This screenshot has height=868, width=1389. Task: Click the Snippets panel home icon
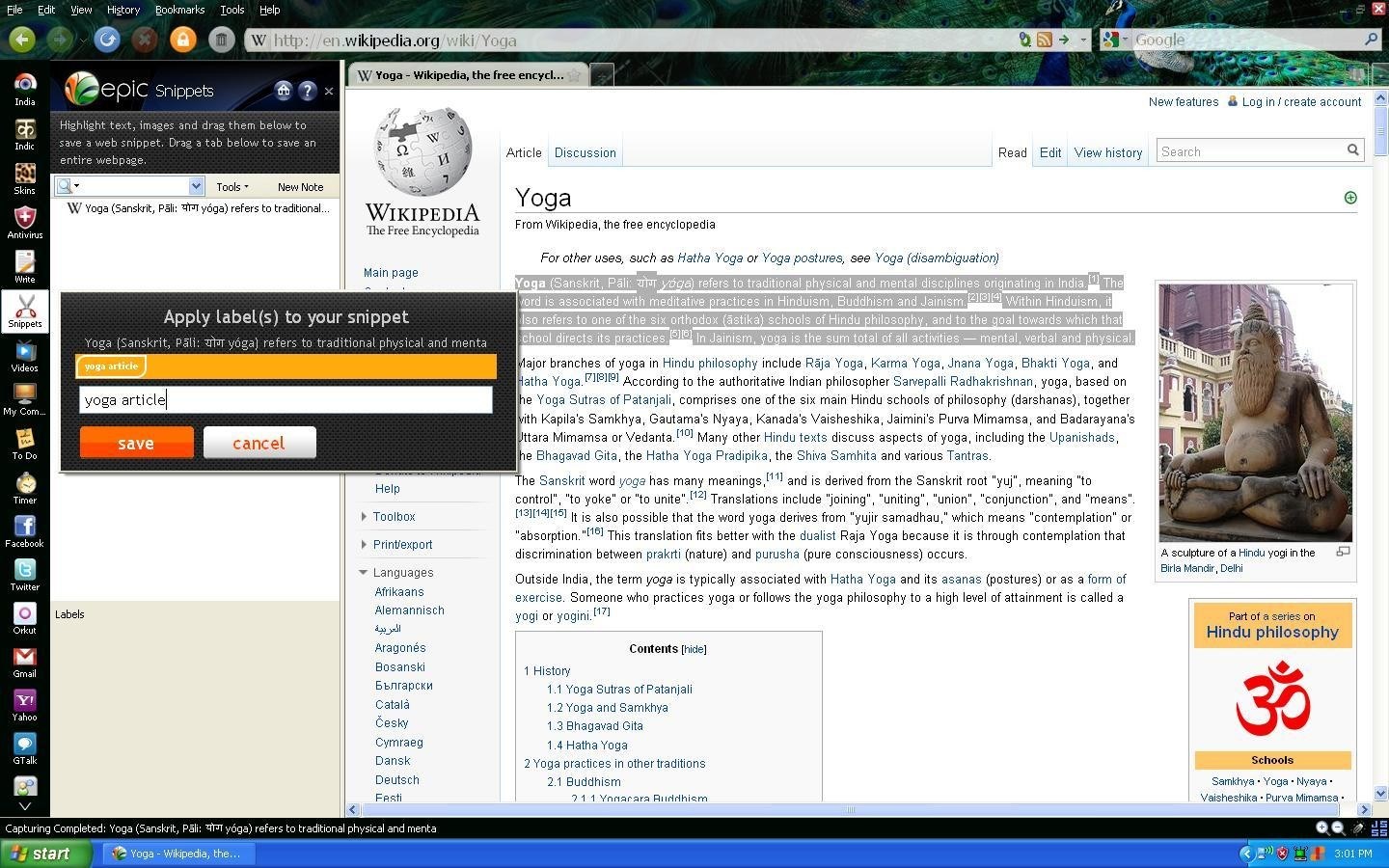point(284,91)
